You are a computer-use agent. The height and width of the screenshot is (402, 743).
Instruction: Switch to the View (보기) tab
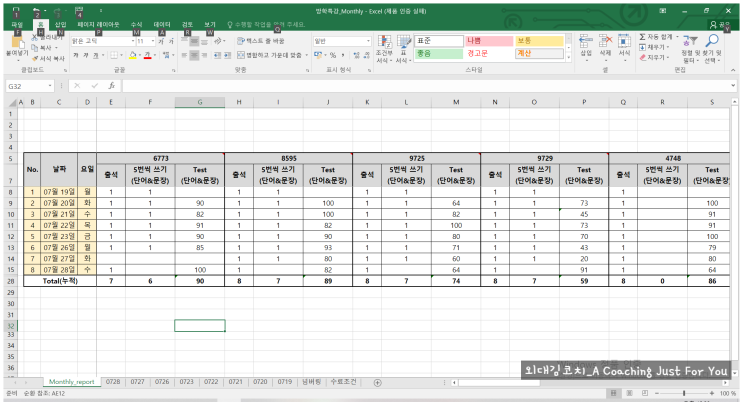210,25
